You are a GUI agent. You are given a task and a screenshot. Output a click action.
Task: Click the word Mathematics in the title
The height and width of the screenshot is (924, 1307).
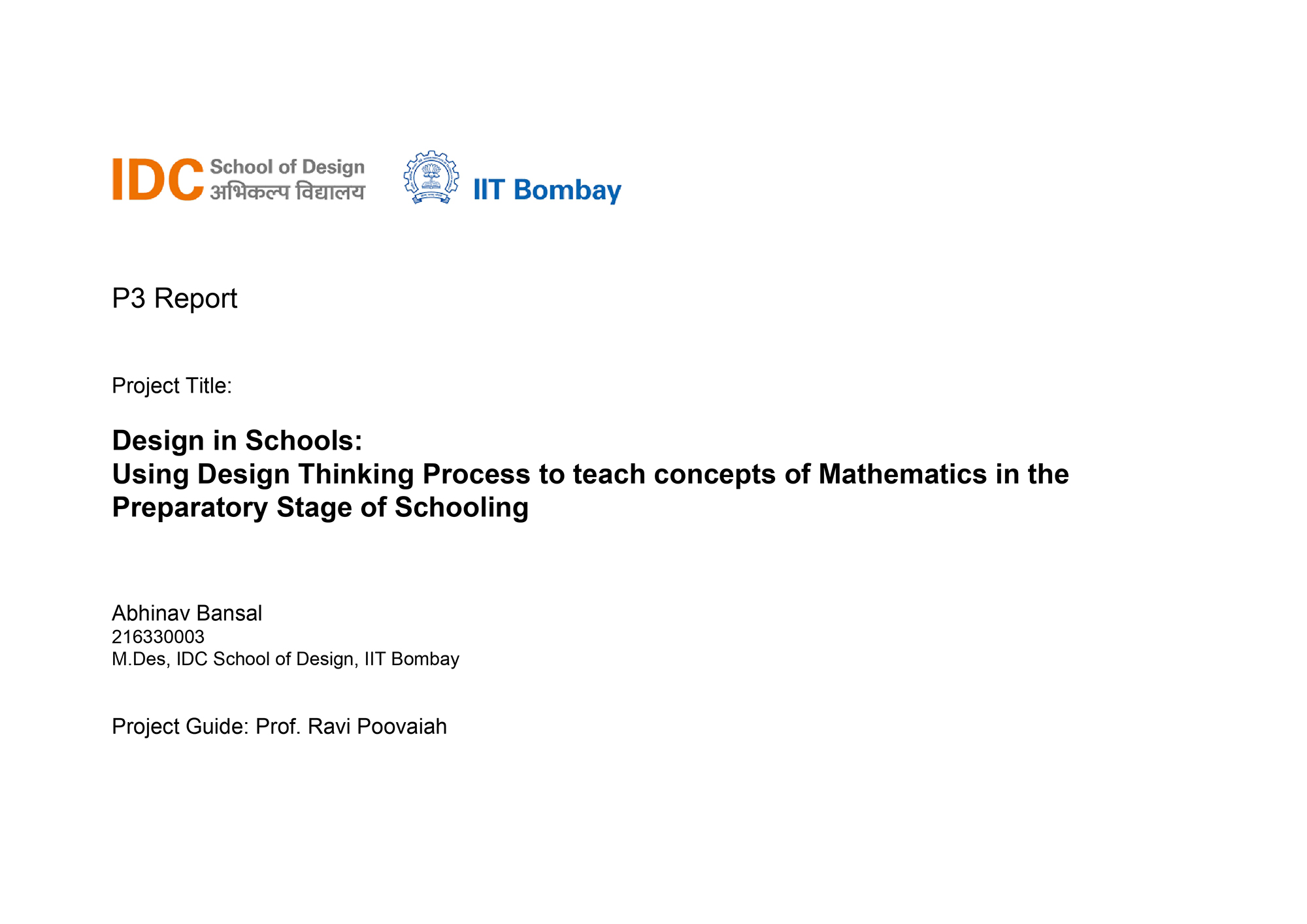point(902,474)
